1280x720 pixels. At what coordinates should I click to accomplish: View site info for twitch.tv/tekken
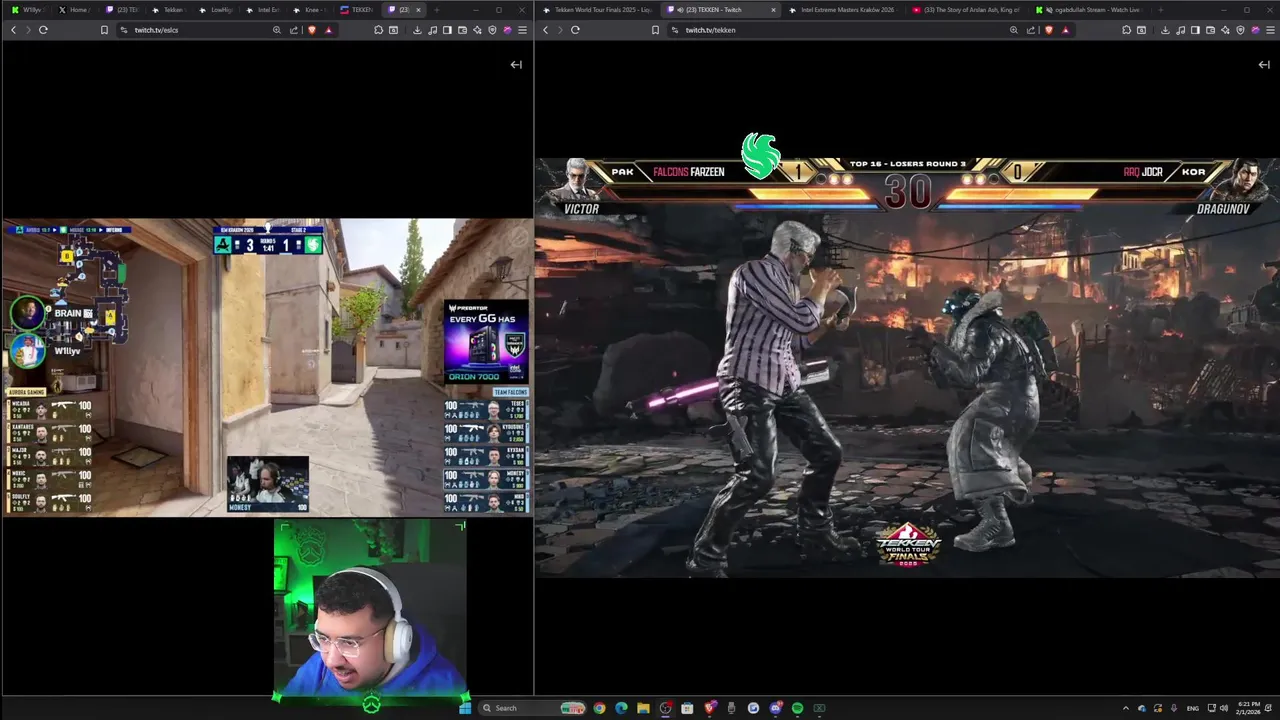point(674,30)
